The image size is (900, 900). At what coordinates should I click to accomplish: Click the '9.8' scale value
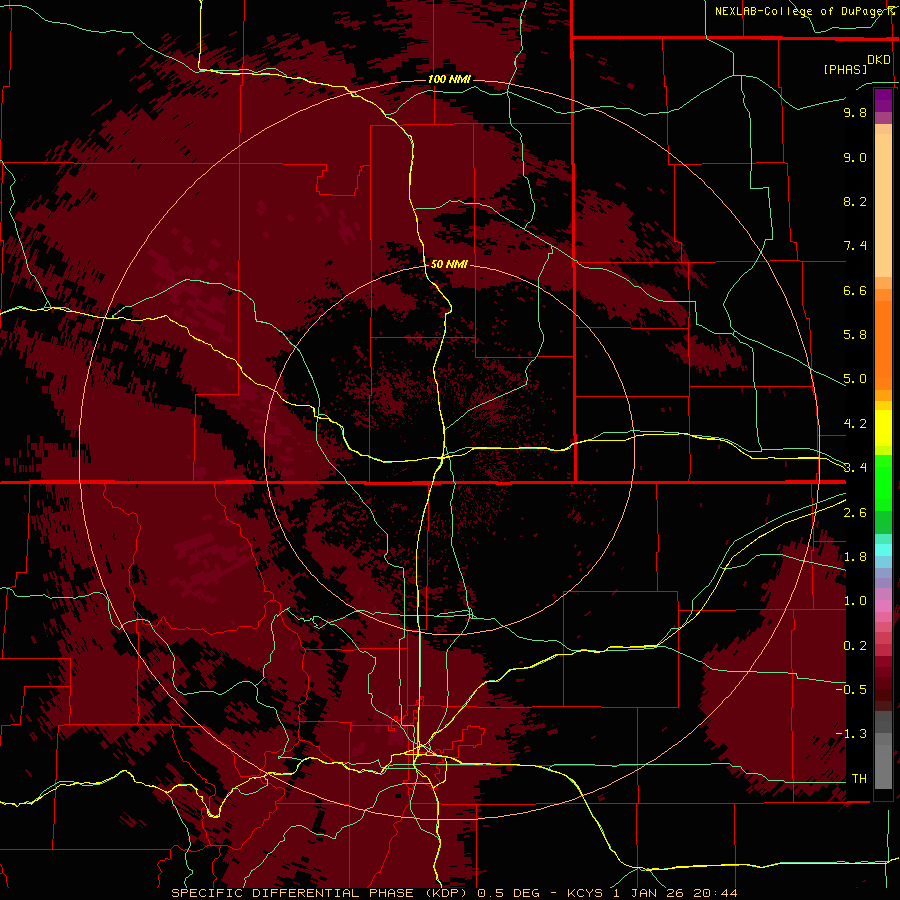coord(855,112)
